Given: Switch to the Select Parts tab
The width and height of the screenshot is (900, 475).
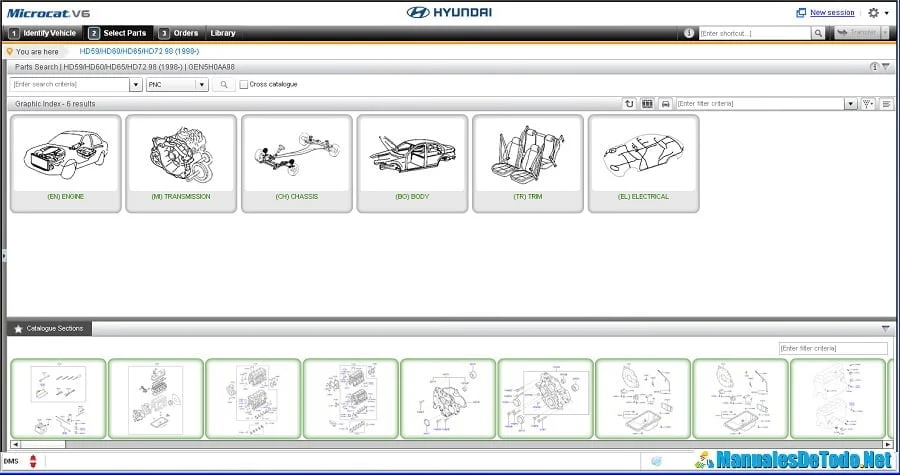Looking at the screenshot, I should pos(119,33).
